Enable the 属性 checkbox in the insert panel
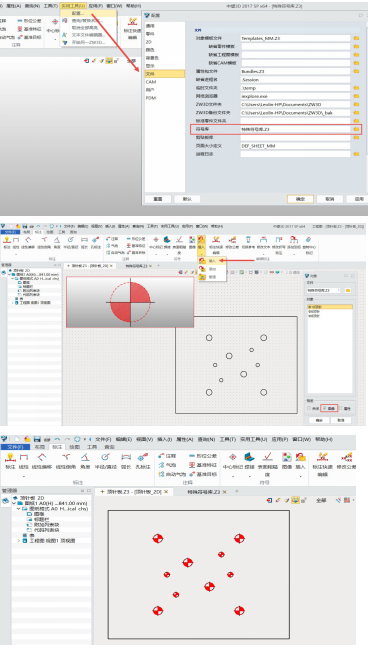 [341, 409]
